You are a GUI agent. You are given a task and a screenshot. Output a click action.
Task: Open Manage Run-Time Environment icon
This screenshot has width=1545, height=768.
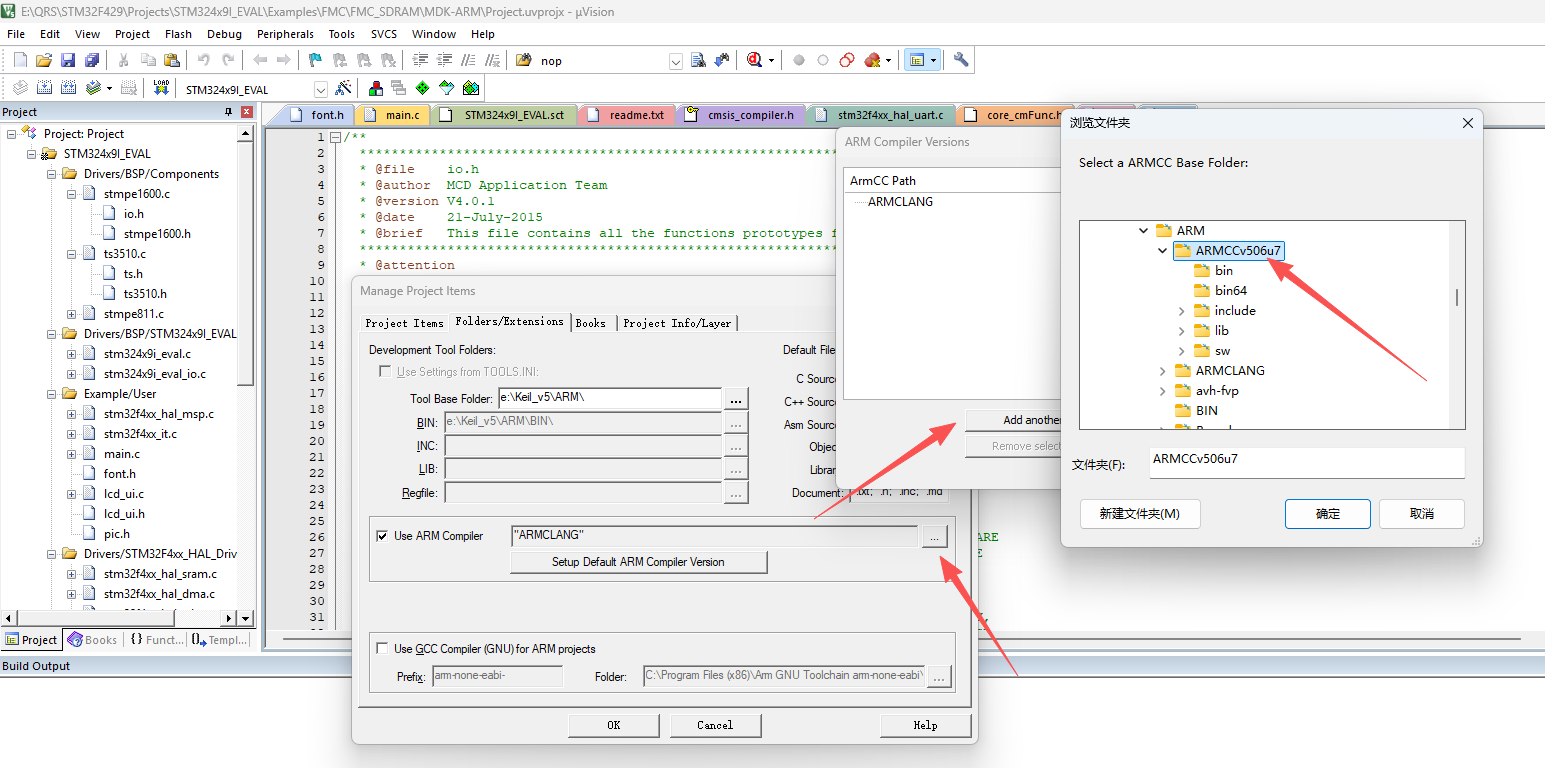click(422, 88)
